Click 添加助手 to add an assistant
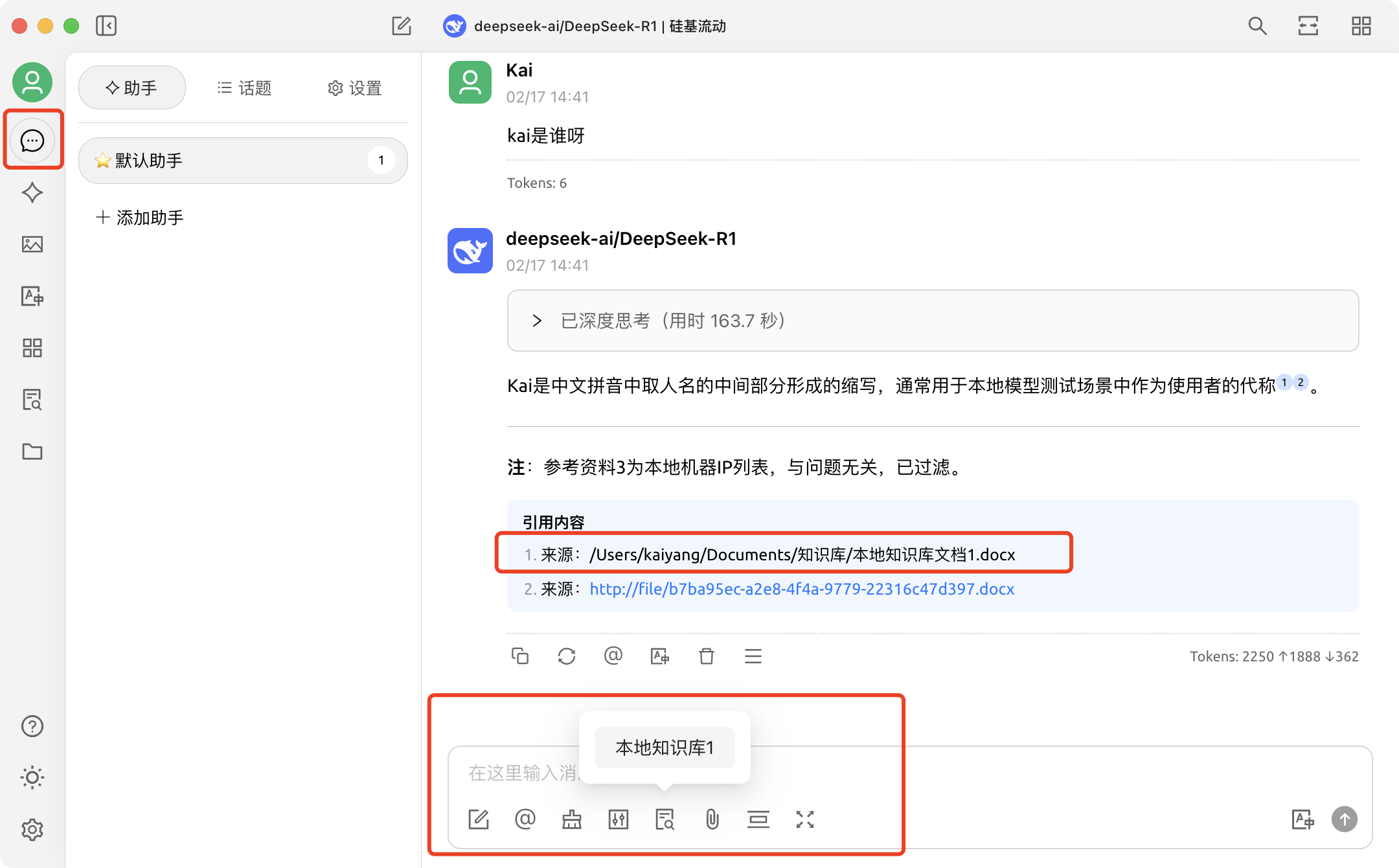The height and width of the screenshot is (868, 1399). (140, 218)
